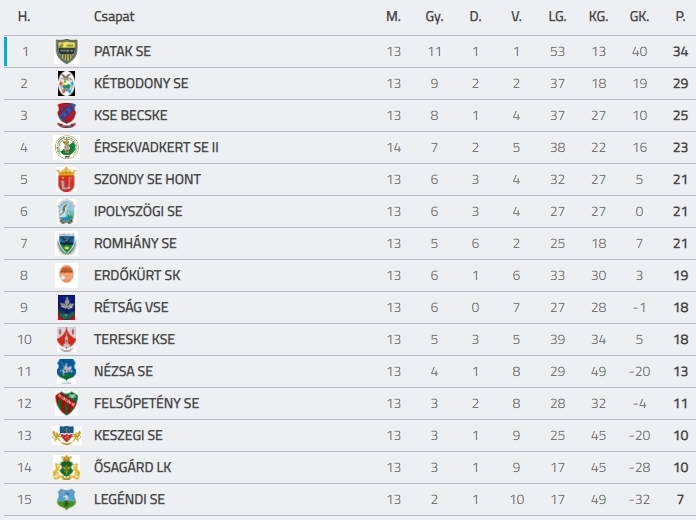This screenshot has width=696, height=520.
Task: Click the KÉTBODONY SE team crest
Action: click(67, 83)
